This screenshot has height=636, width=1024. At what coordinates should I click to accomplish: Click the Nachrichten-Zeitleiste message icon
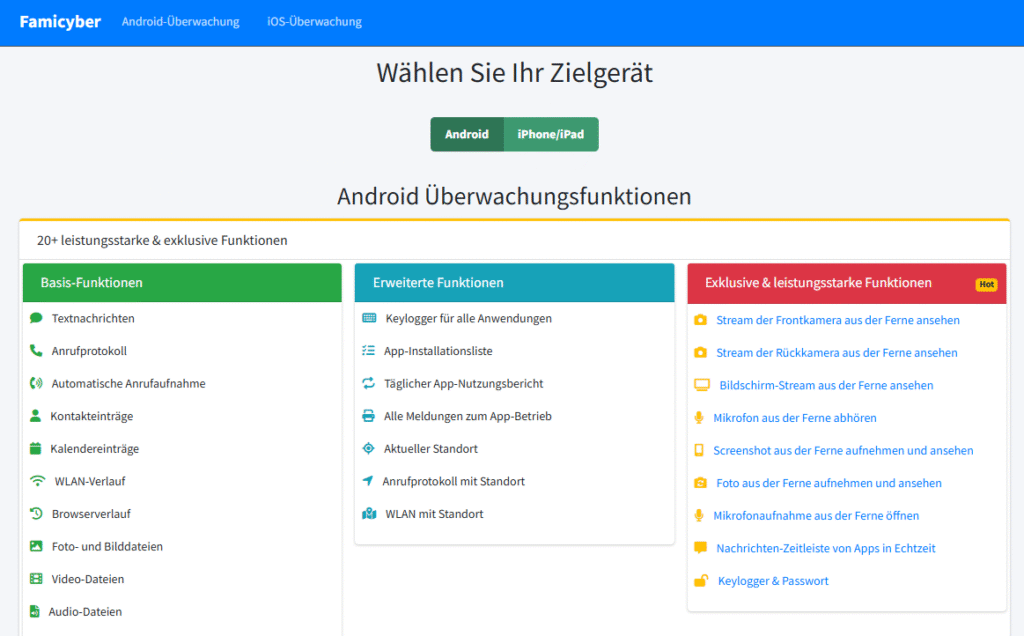tap(701, 548)
